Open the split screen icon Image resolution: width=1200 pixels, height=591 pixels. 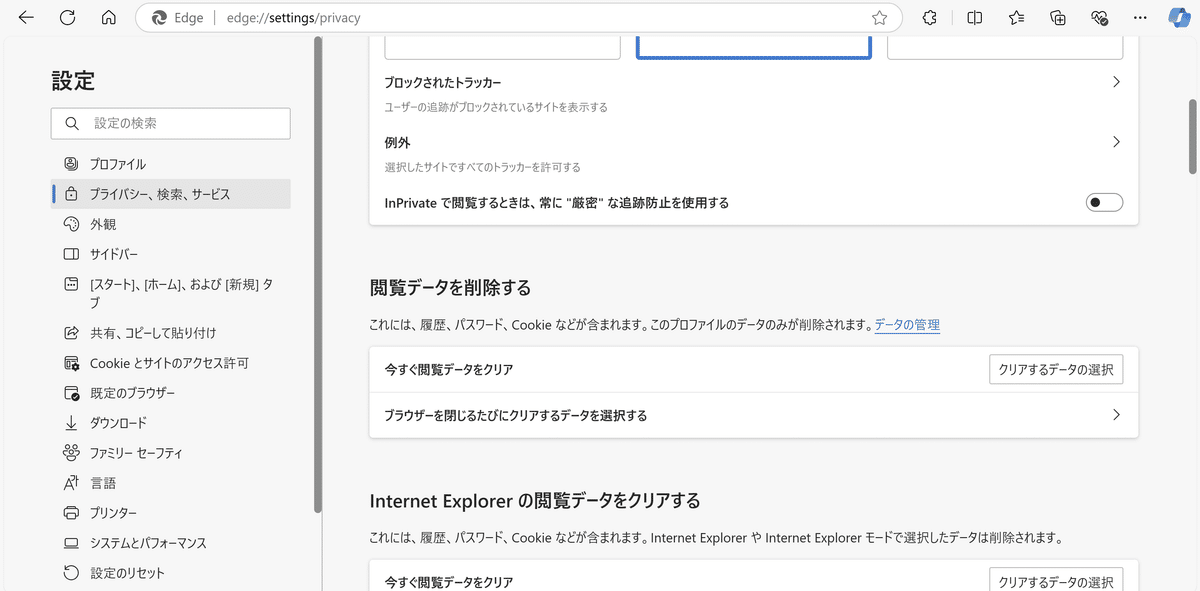pos(975,18)
